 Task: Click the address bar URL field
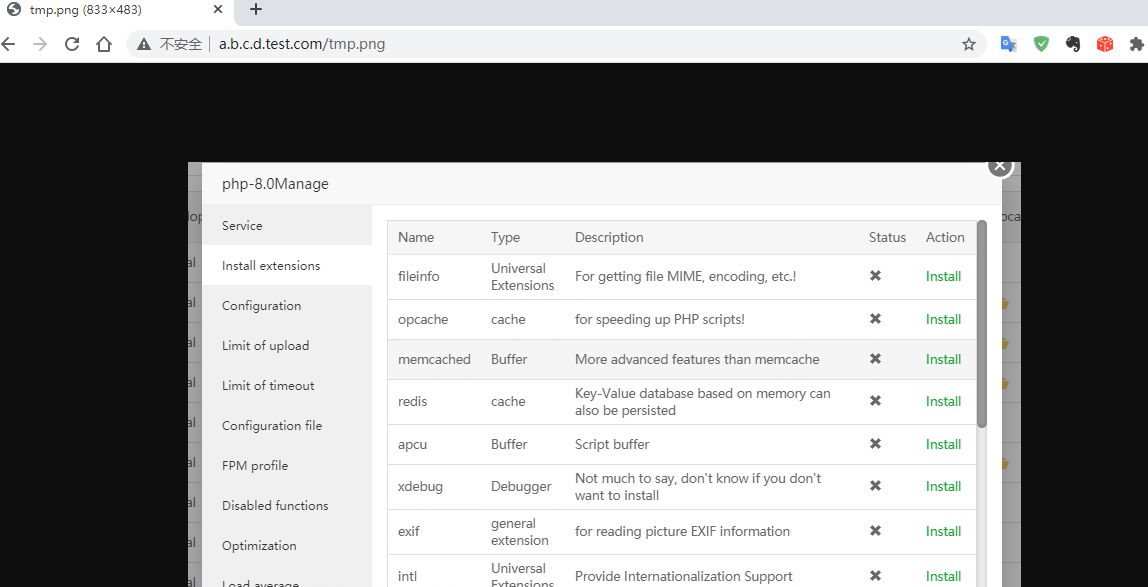click(x=556, y=44)
